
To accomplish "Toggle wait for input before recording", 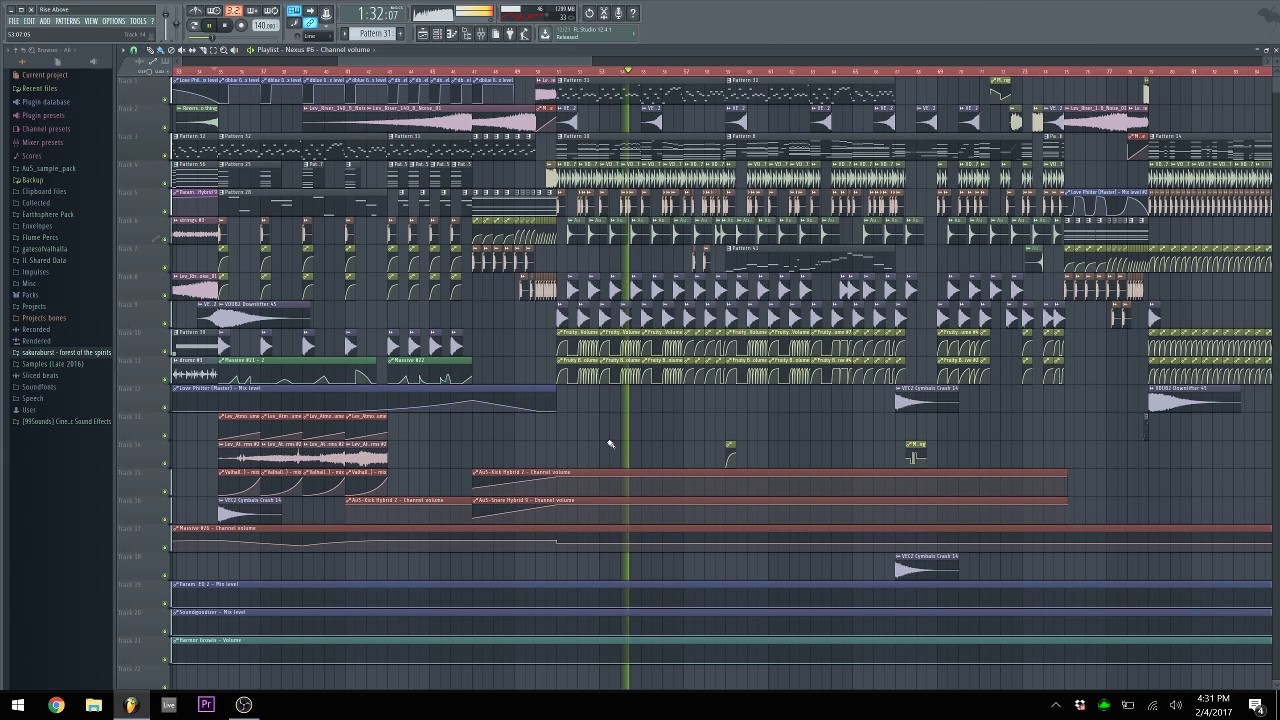I will [214, 11].
